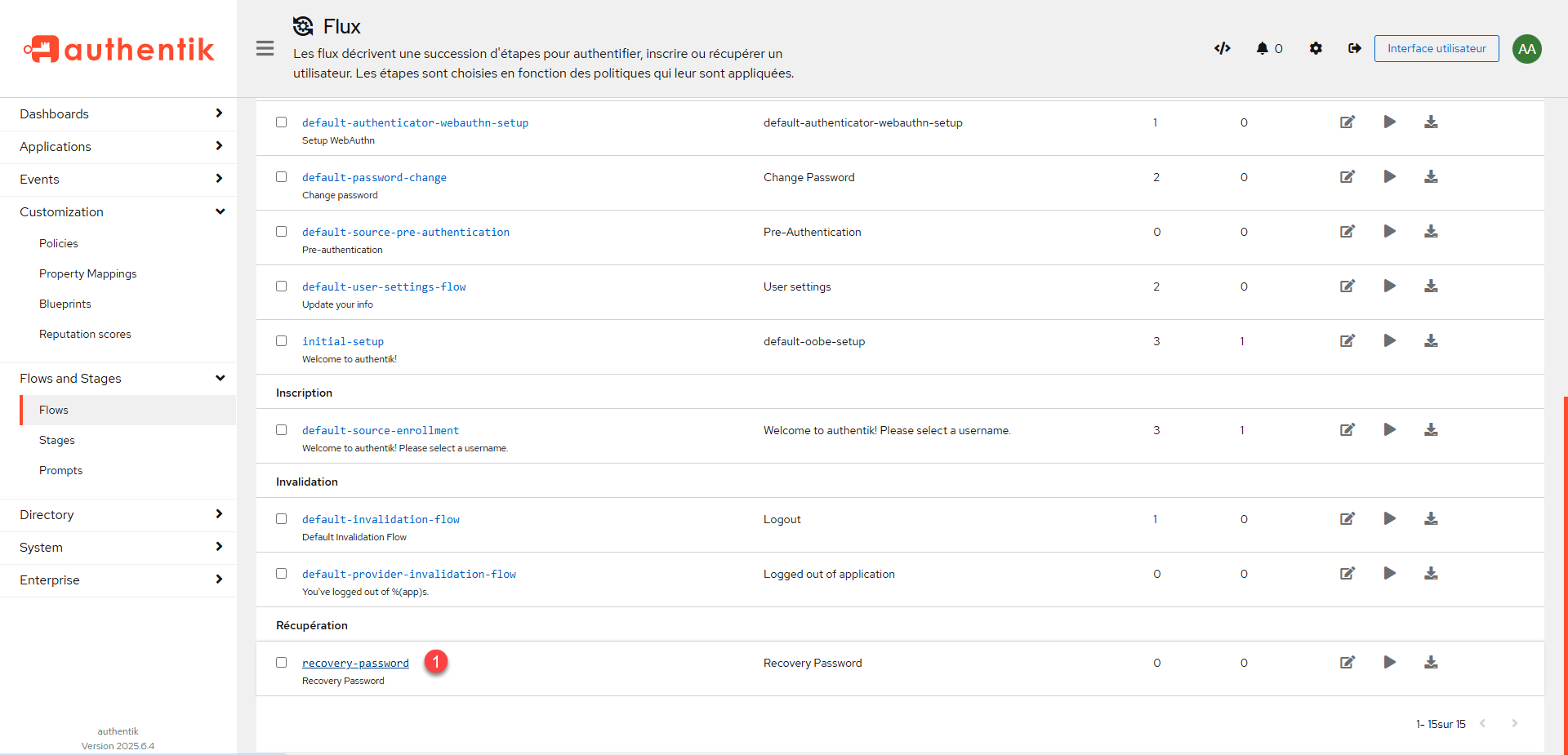The height and width of the screenshot is (755, 1568).
Task: Go to Blueprints under Customization
Action: coord(65,304)
